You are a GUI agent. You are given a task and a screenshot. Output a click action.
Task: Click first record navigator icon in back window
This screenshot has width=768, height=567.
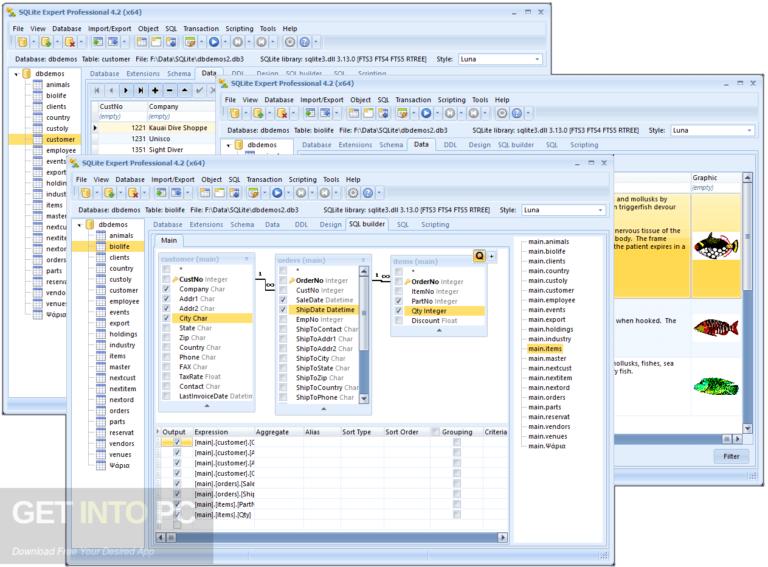click(96, 90)
